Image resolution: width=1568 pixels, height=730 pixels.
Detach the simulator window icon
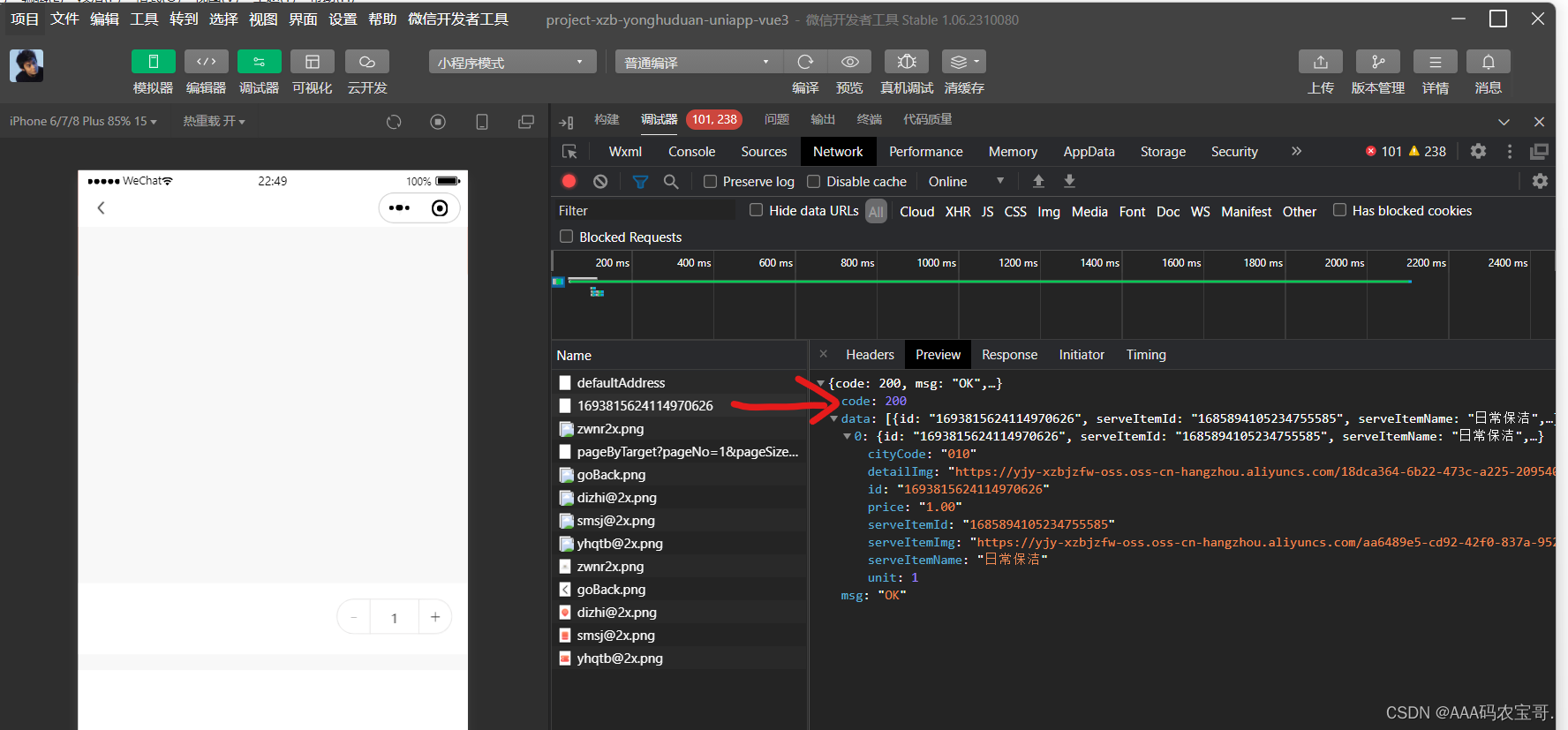pyautogui.click(x=526, y=122)
